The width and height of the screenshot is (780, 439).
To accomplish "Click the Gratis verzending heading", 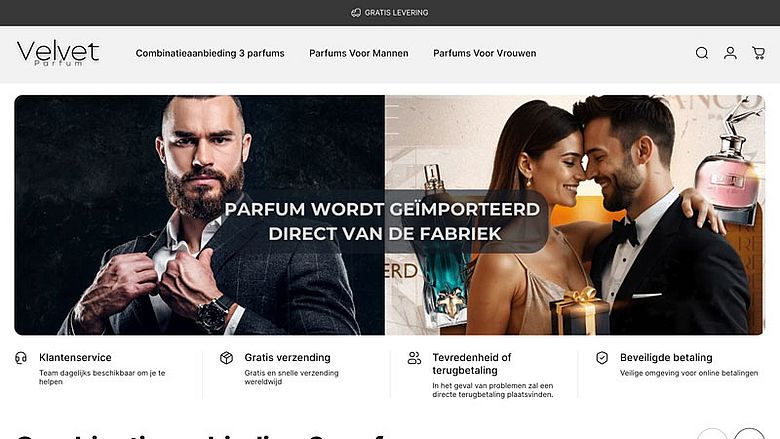I will pos(287,357).
